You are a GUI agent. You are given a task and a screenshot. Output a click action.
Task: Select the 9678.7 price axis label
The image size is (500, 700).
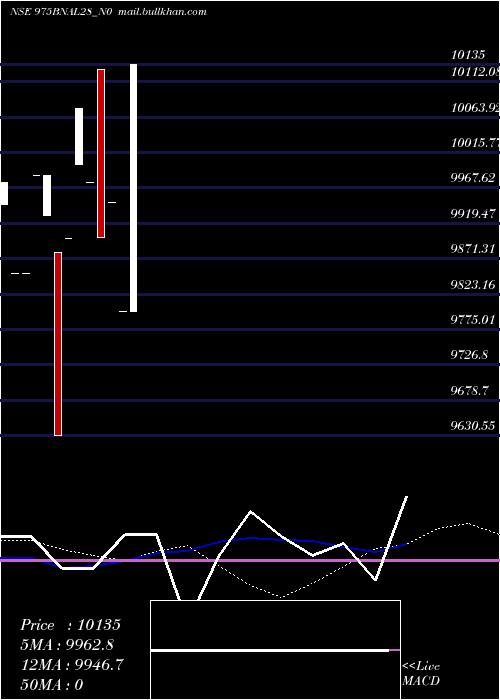coord(470,391)
